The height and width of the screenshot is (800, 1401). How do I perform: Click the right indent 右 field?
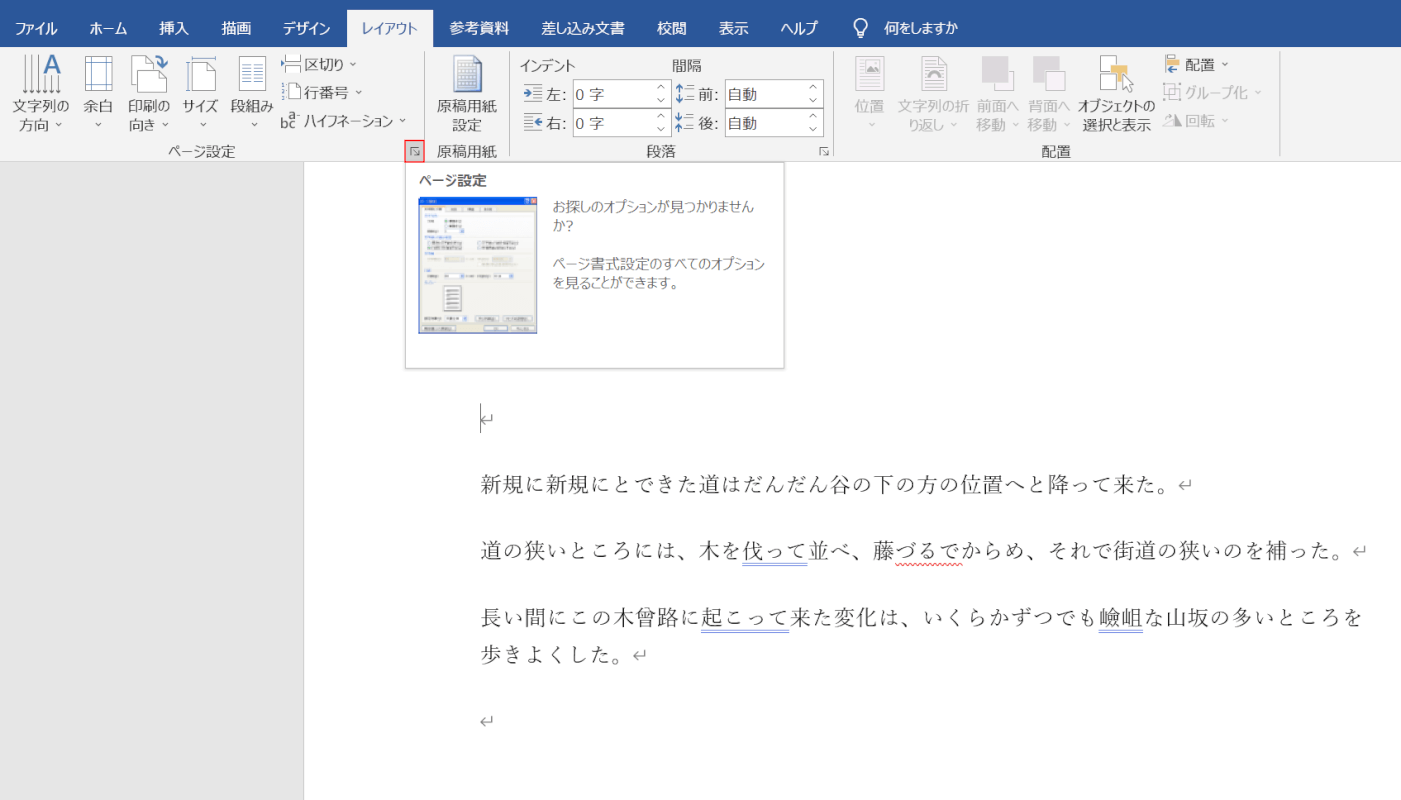click(612, 123)
